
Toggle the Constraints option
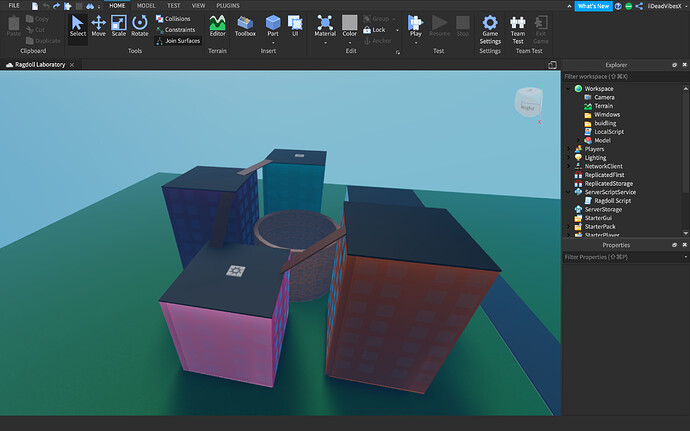pos(178,30)
